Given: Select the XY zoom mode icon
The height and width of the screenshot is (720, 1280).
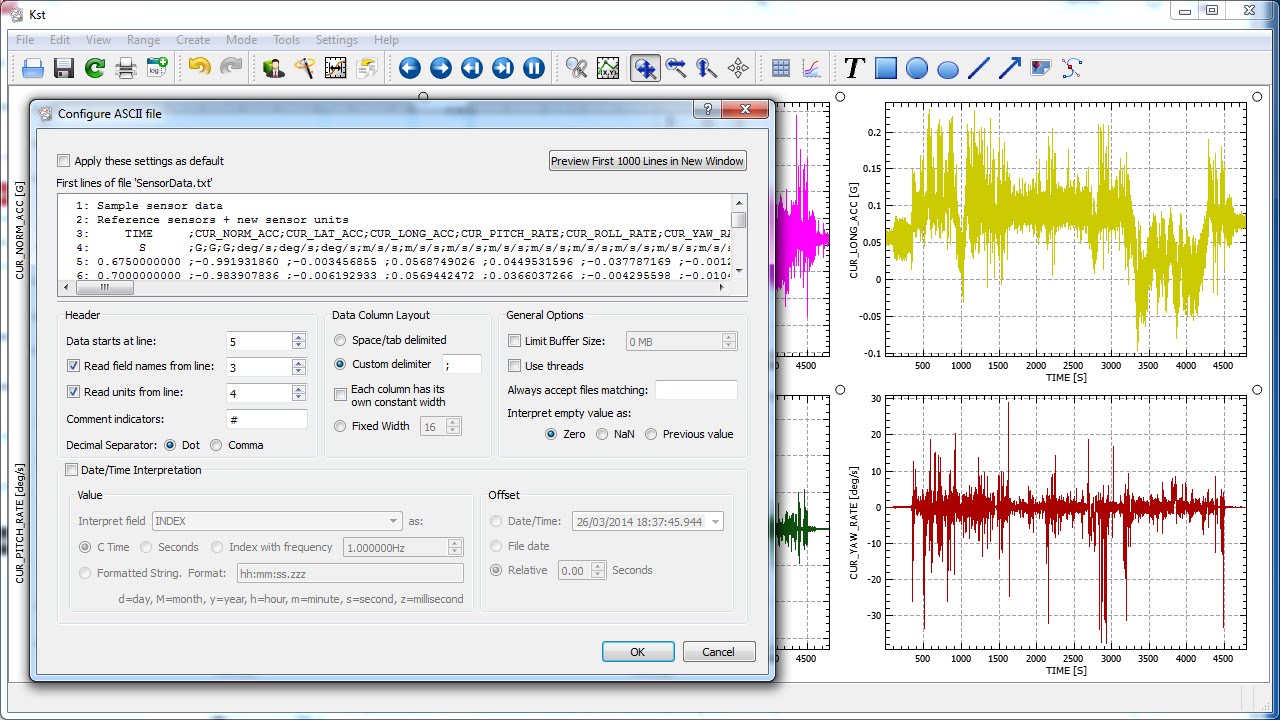Looking at the screenshot, I should pyautogui.click(x=645, y=68).
